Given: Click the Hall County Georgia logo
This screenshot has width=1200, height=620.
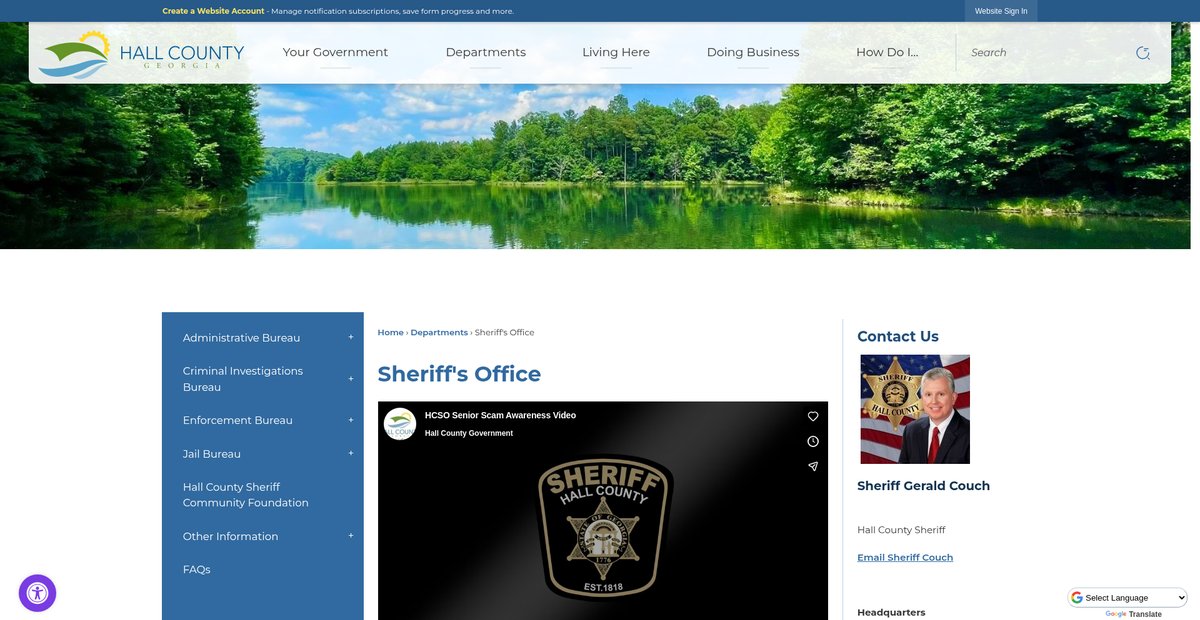Looking at the screenshot, I should point(141,54).
